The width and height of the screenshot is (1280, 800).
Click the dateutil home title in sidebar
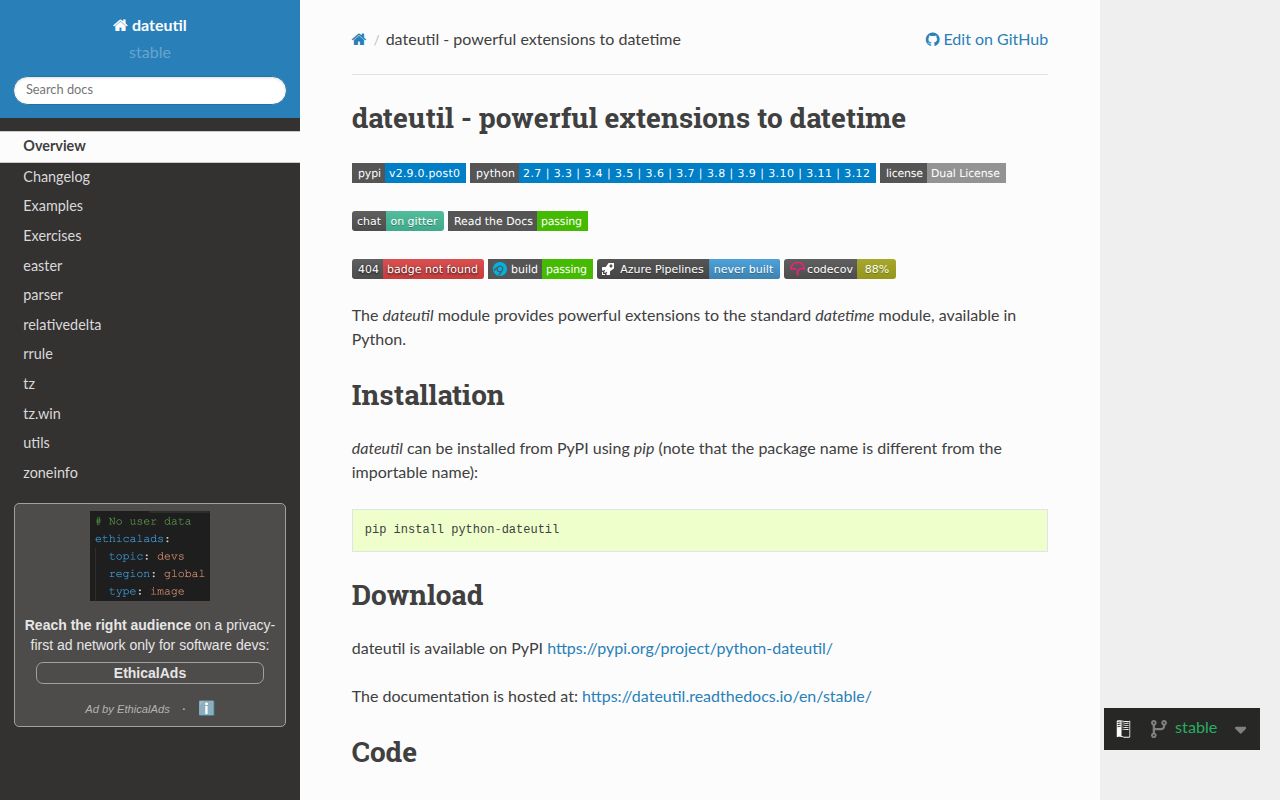(x=150, y=26)
